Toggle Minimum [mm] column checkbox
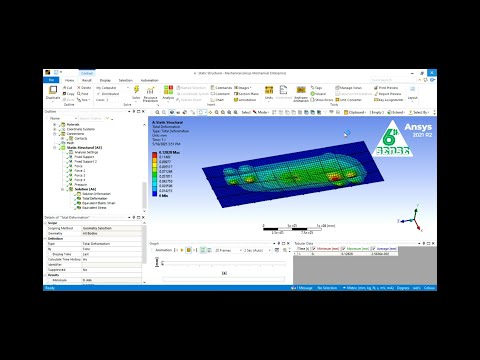Screen dimensions: 480x360 coord(314,249)
